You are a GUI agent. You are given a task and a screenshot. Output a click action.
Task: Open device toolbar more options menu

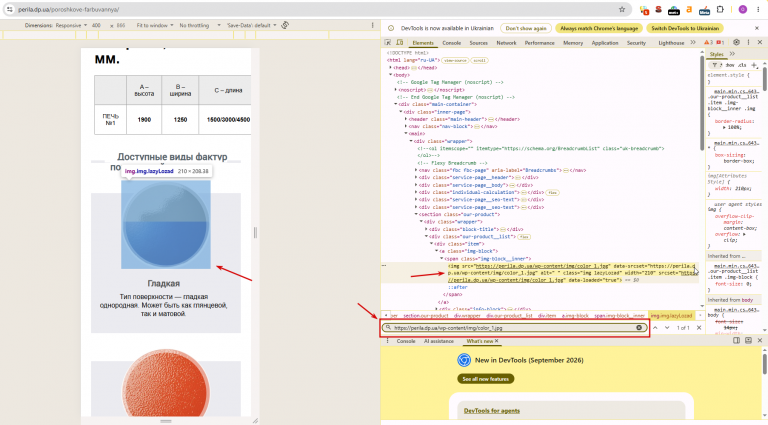coord(372,25)
